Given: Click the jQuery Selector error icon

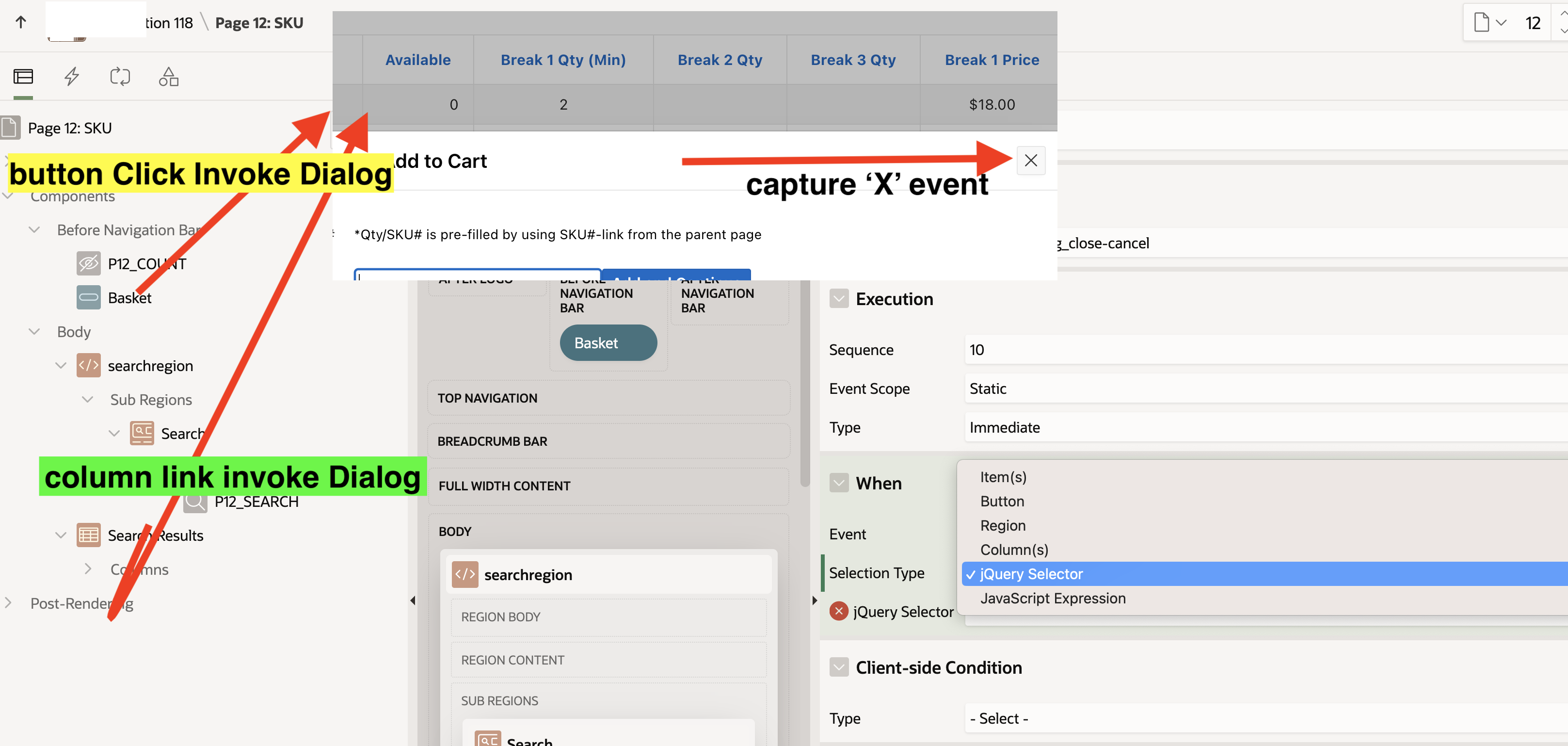Looking at the screenshot, I should click(839, 611).
